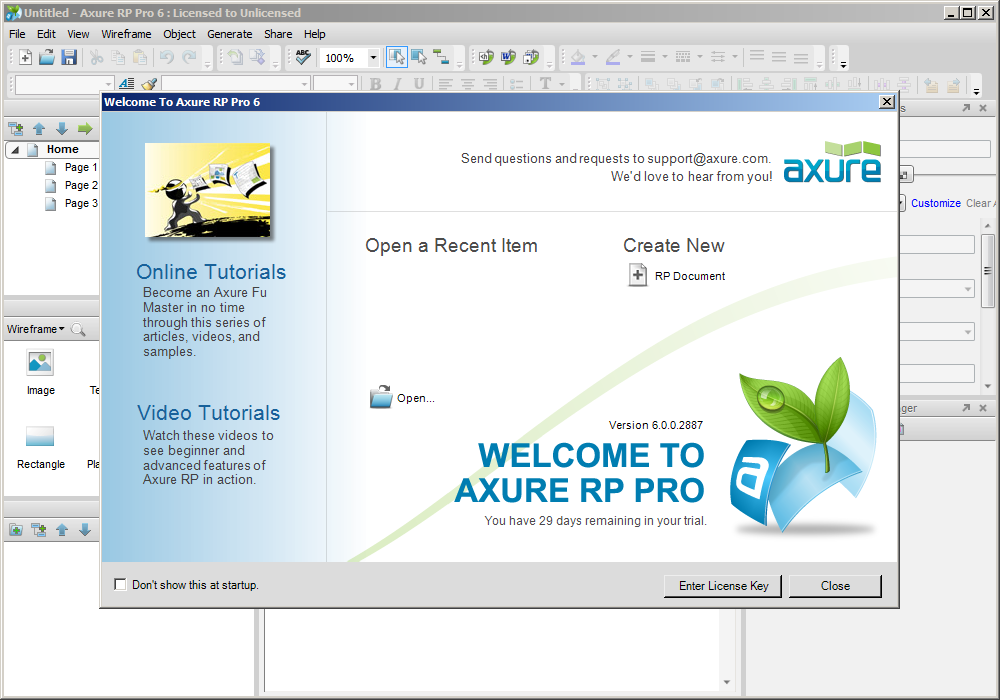Click the masters panel Move up arrow
The image size is (1000, 700).
[x=62, y=530]
